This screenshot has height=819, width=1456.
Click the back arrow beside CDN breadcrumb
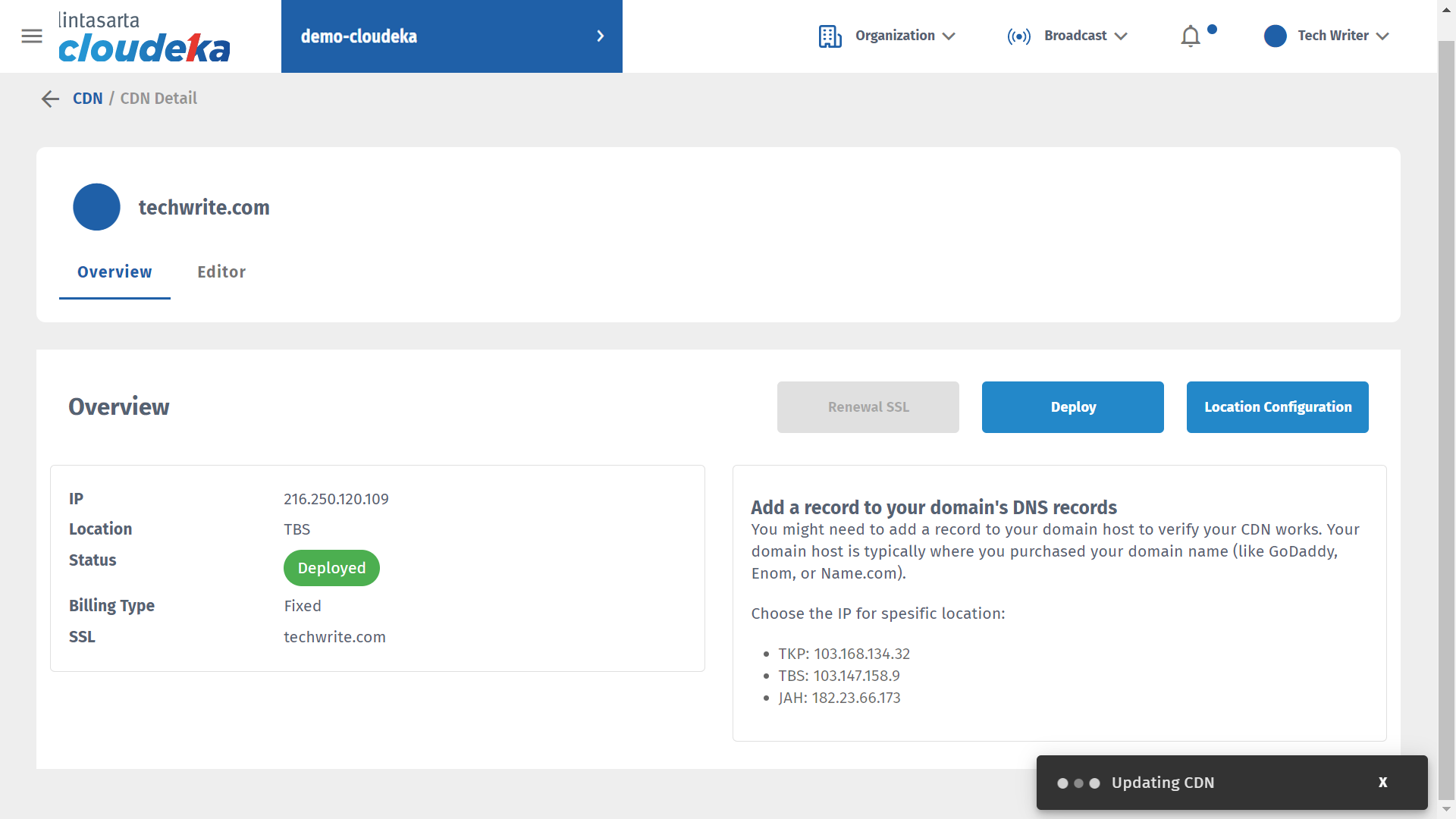[x=50, y=99]
